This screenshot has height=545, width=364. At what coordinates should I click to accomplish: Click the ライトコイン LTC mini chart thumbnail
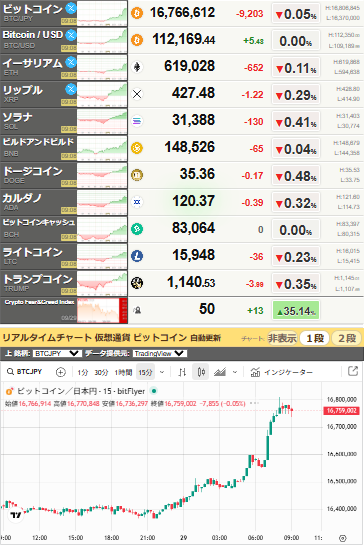(x=102, y=256)
